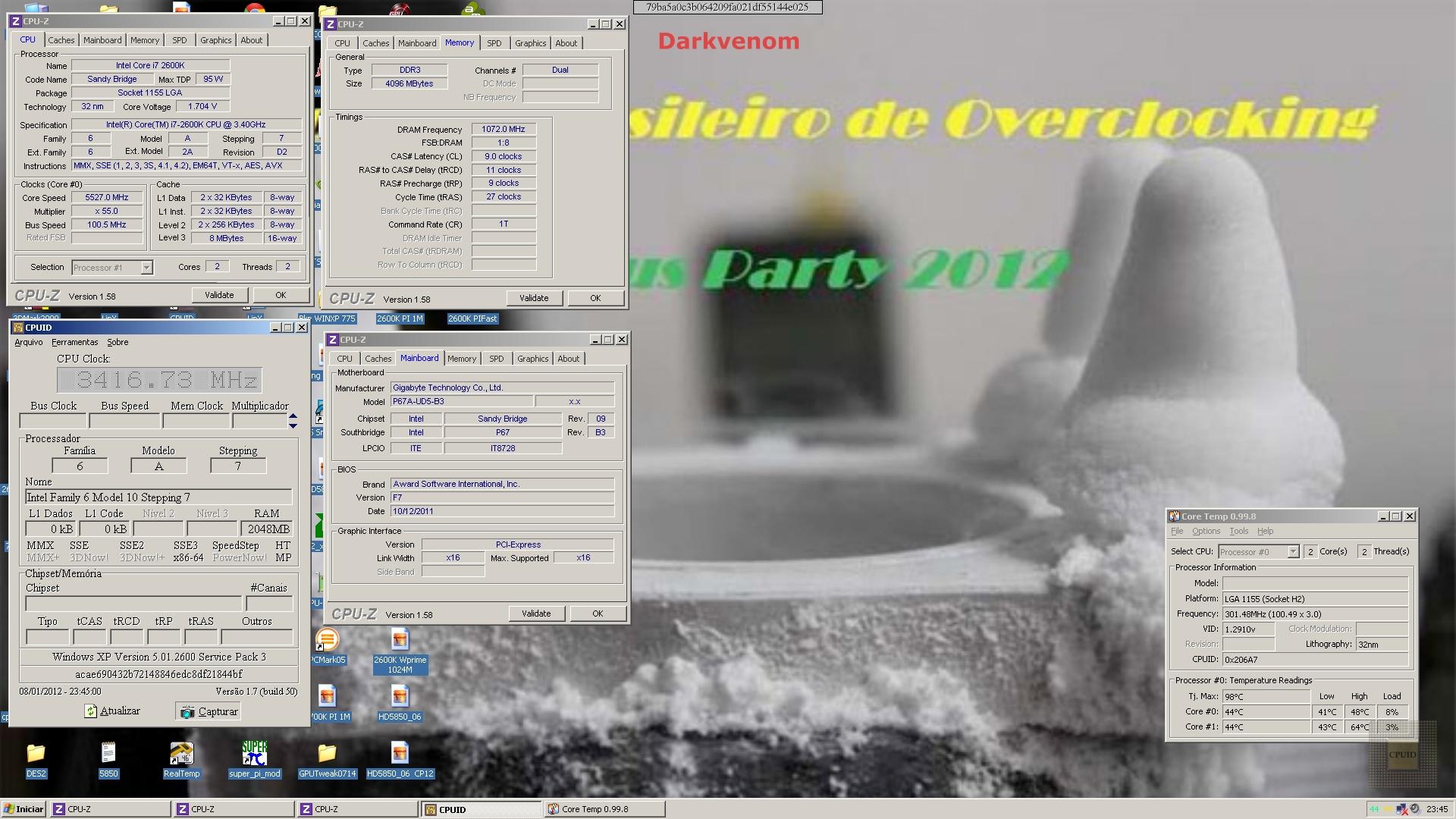
Task: Open the GPUTweak0714 folder icon
Action: tap(327, 759)
